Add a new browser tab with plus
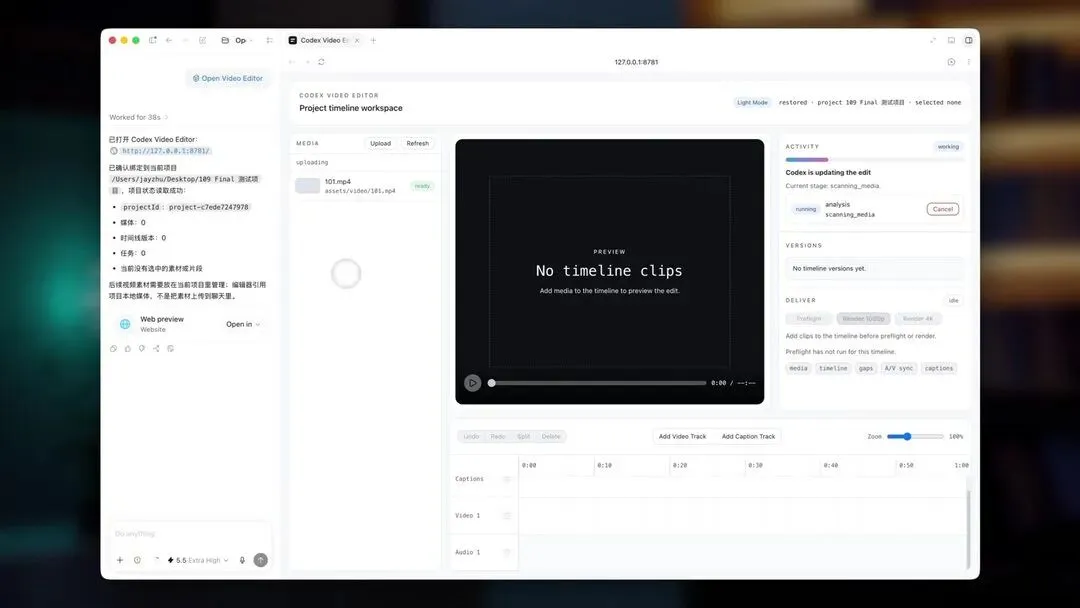The image size is (1080, 608). 373,40
